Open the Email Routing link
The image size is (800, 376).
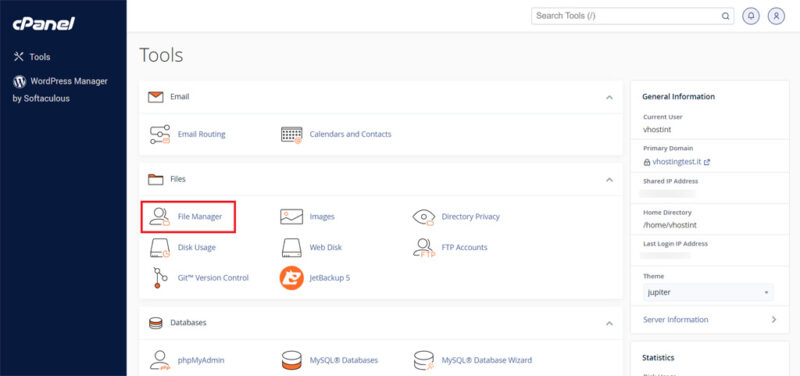[x=202, y=135]
